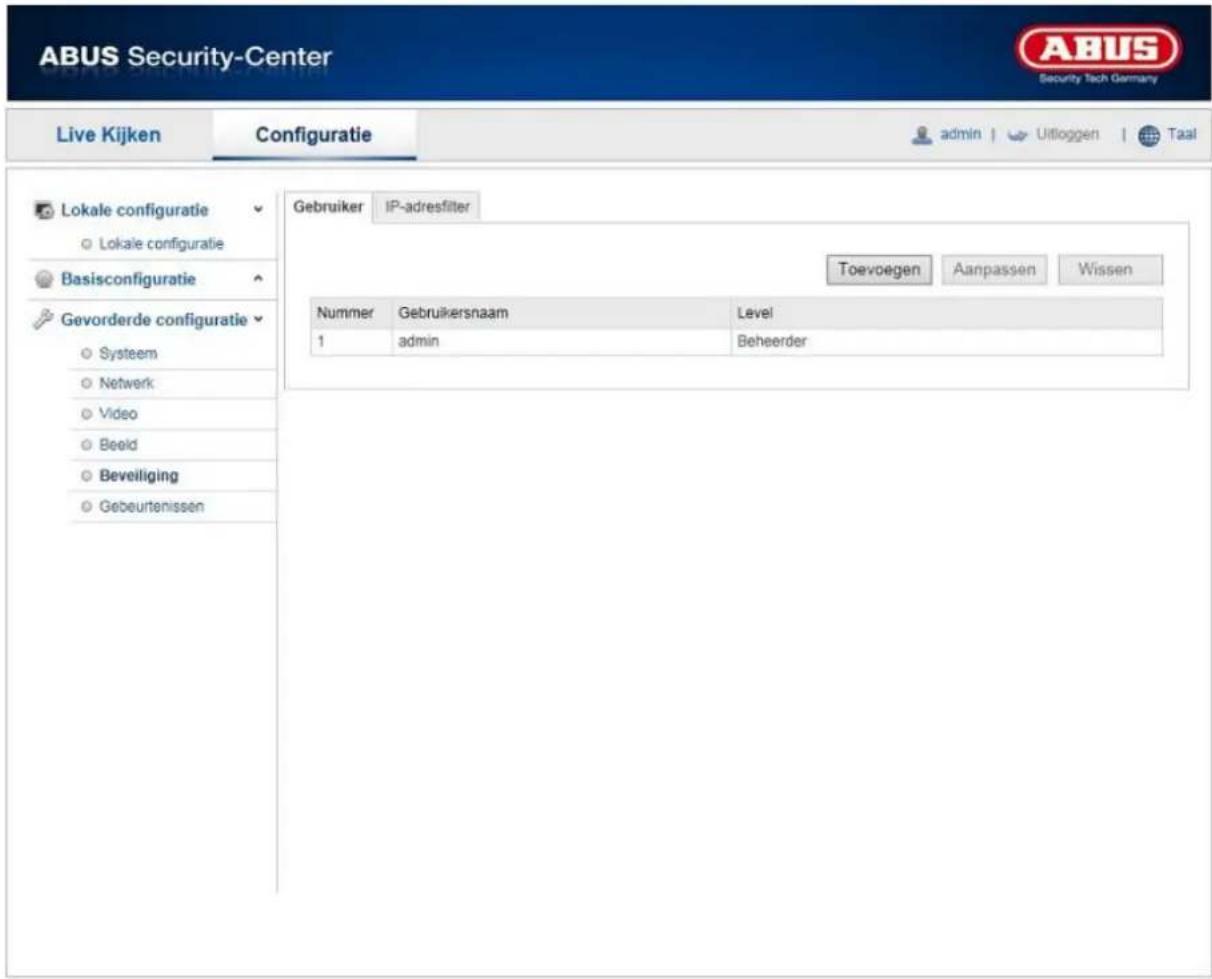Collapse the Gevorderde configuratie section arrow
The height and width of the screenshot is (979, 1212).
tap(258, 320)
